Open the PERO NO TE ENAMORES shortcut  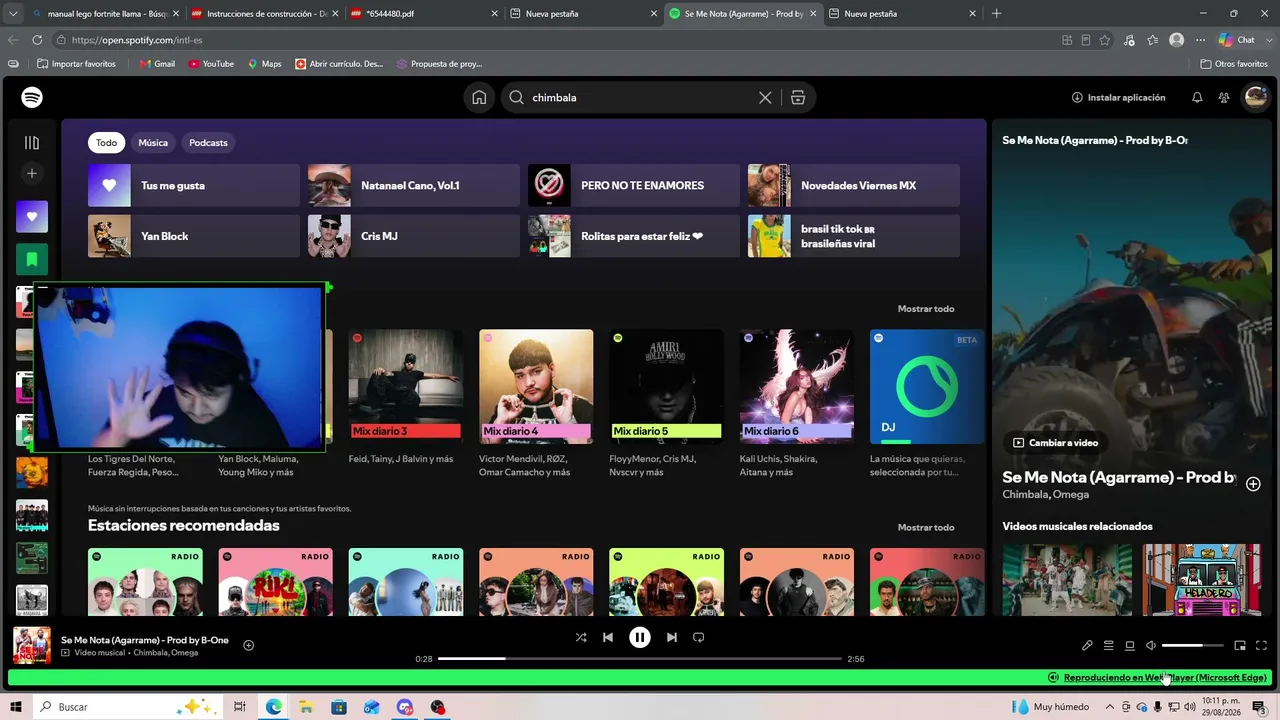click(634, 185)
